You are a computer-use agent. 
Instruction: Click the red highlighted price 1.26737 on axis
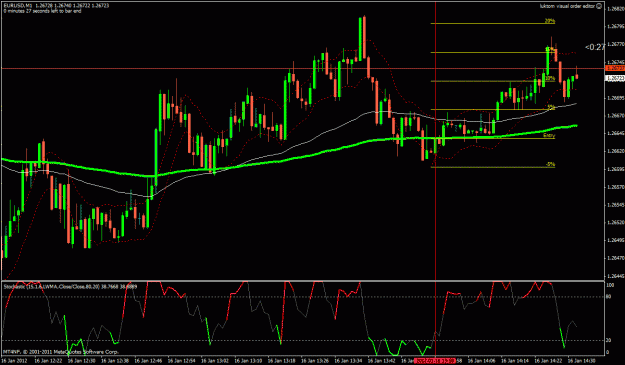tap(615, 69)
